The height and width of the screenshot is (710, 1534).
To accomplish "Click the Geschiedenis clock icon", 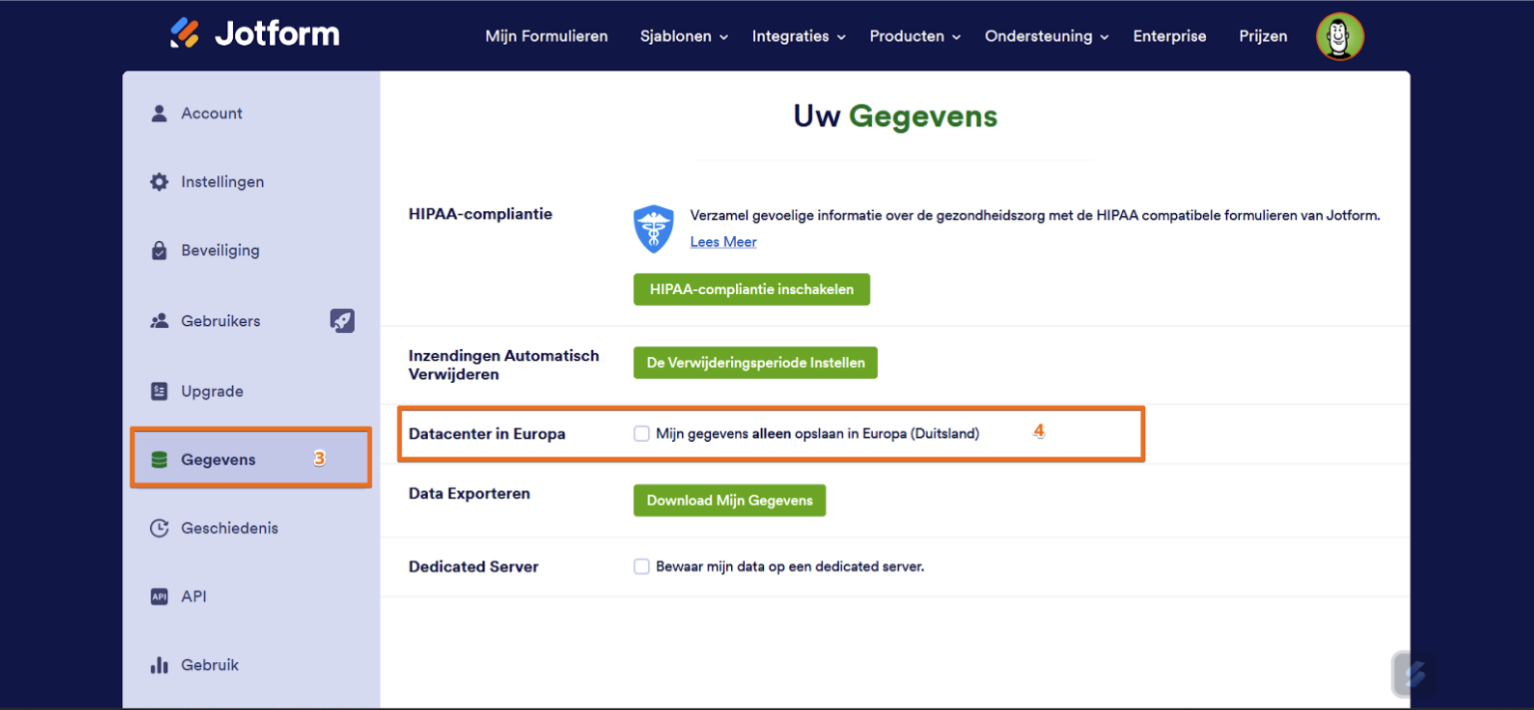I will click(x=159, y=528).
